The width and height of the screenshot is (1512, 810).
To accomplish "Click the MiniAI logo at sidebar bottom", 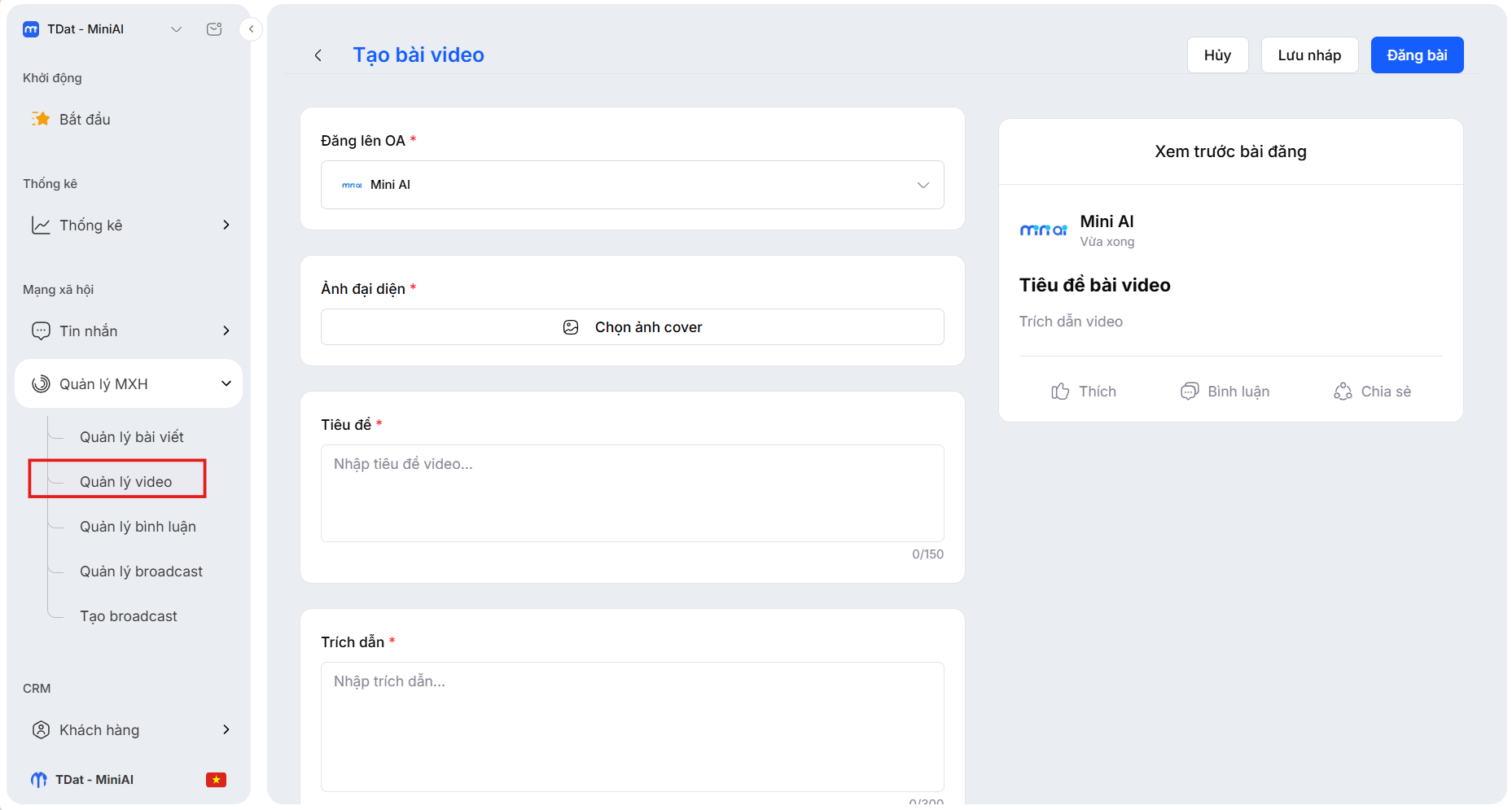I will coord(38,780).
